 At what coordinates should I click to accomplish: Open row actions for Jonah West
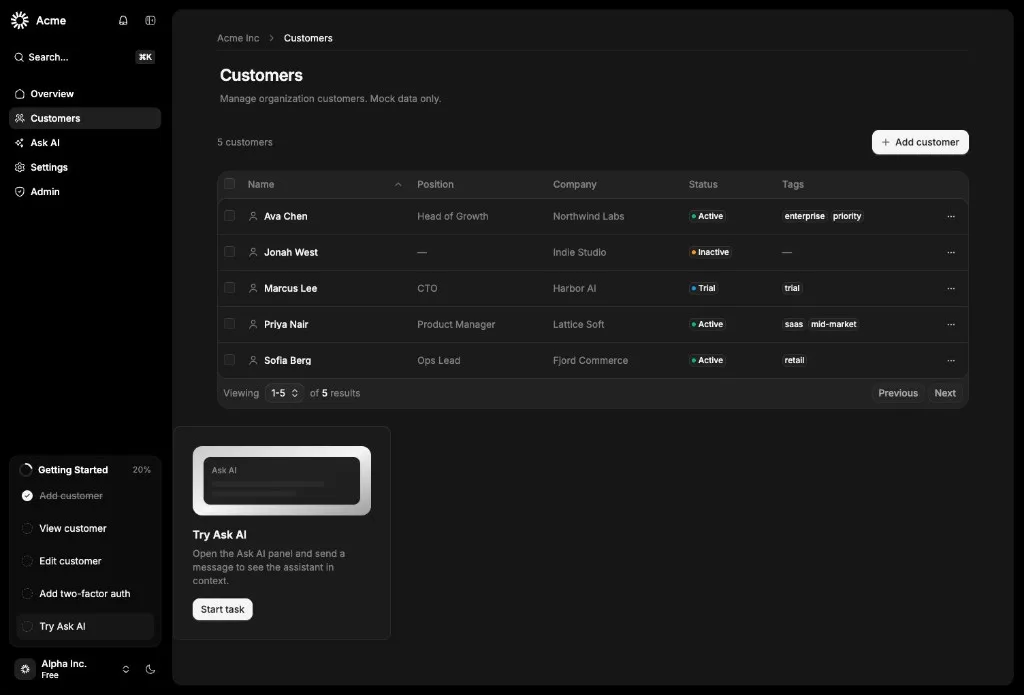951,252
